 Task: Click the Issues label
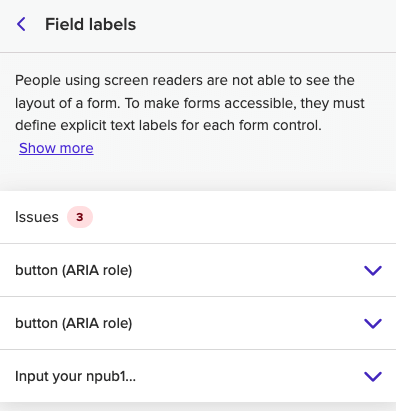click(x=37, y=217)
